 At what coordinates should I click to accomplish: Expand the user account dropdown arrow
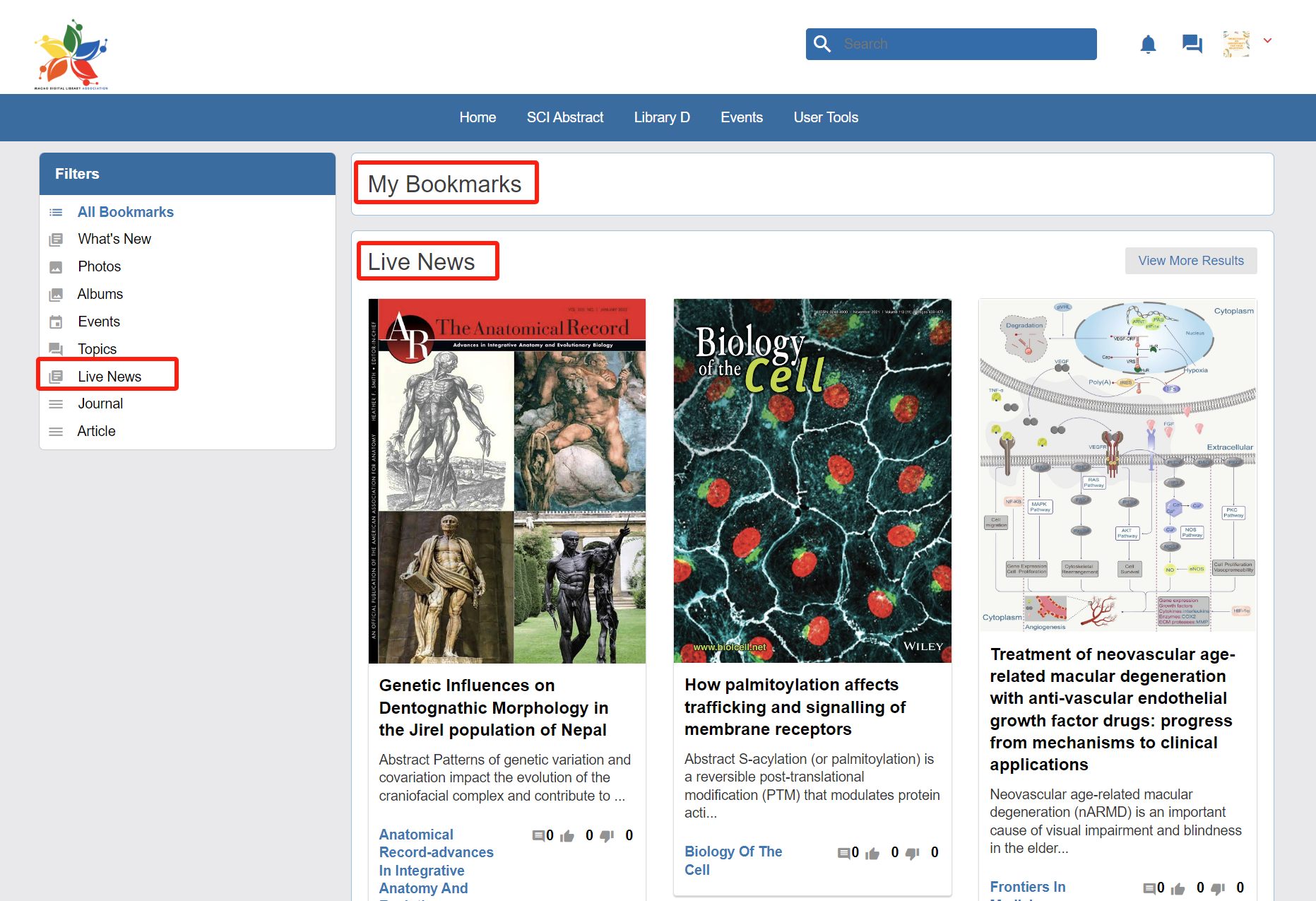(x=1267, y=41)
